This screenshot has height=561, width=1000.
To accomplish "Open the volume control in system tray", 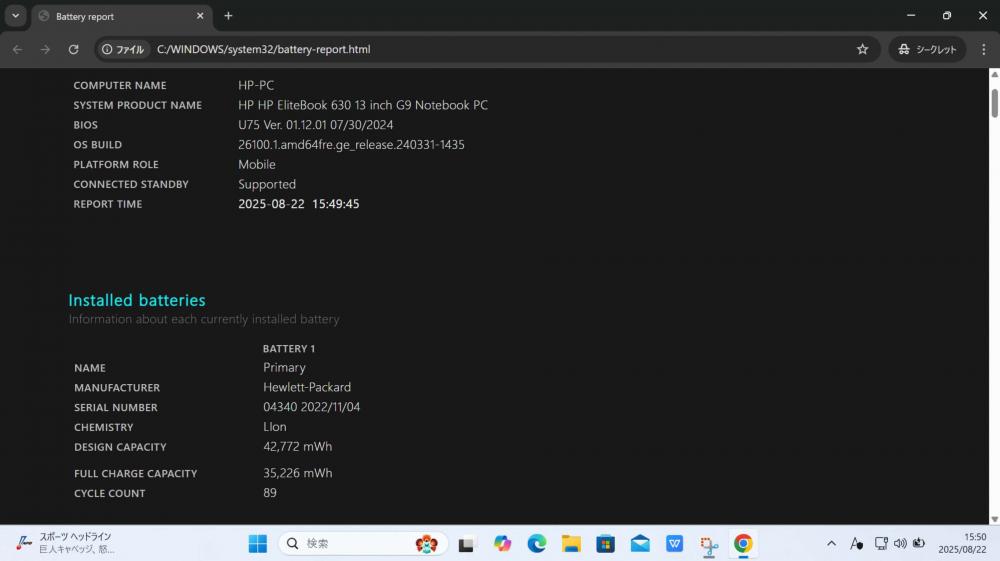I will coord(900,543).
